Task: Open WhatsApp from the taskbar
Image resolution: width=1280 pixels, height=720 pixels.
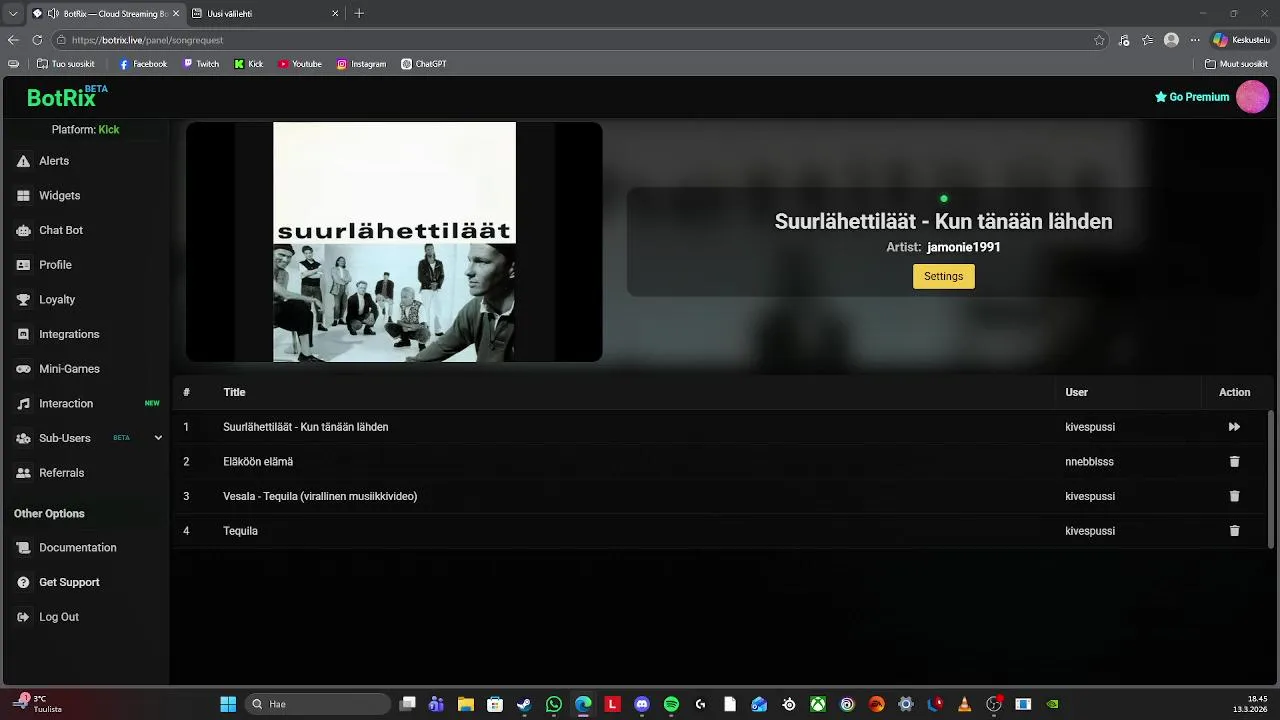Action: tap(554, 704)
